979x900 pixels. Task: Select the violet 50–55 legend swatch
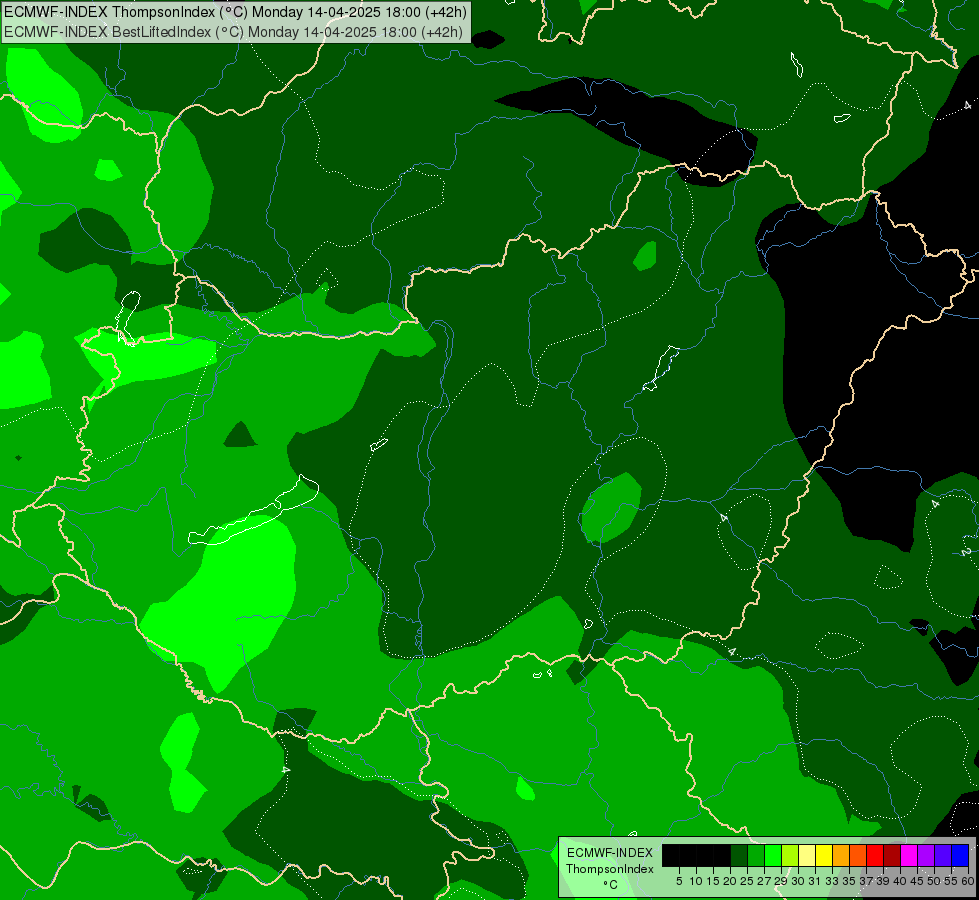point(943,855)
